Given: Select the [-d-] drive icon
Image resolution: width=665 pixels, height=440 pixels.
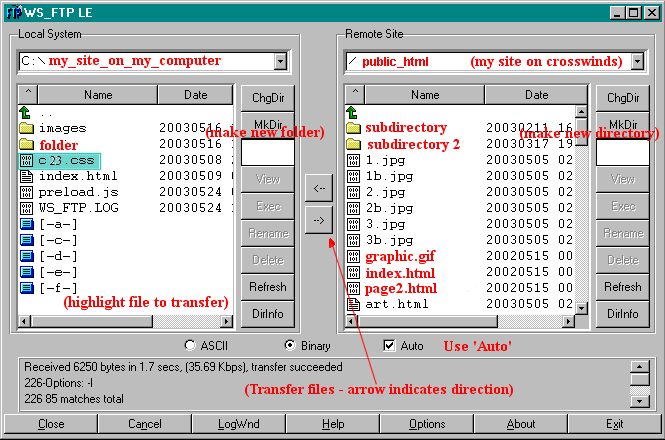Looking at the screenshot, I should click(x=27, y=256).
